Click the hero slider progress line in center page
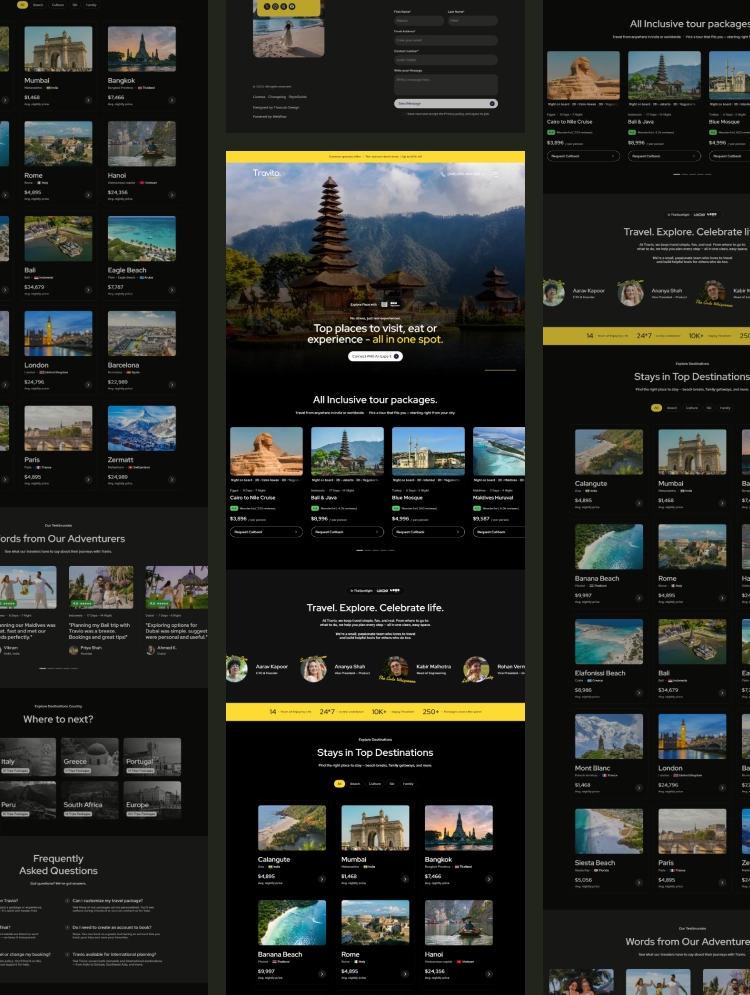Image resolution: width=750 pixels, height=995 pixels. 501,369
